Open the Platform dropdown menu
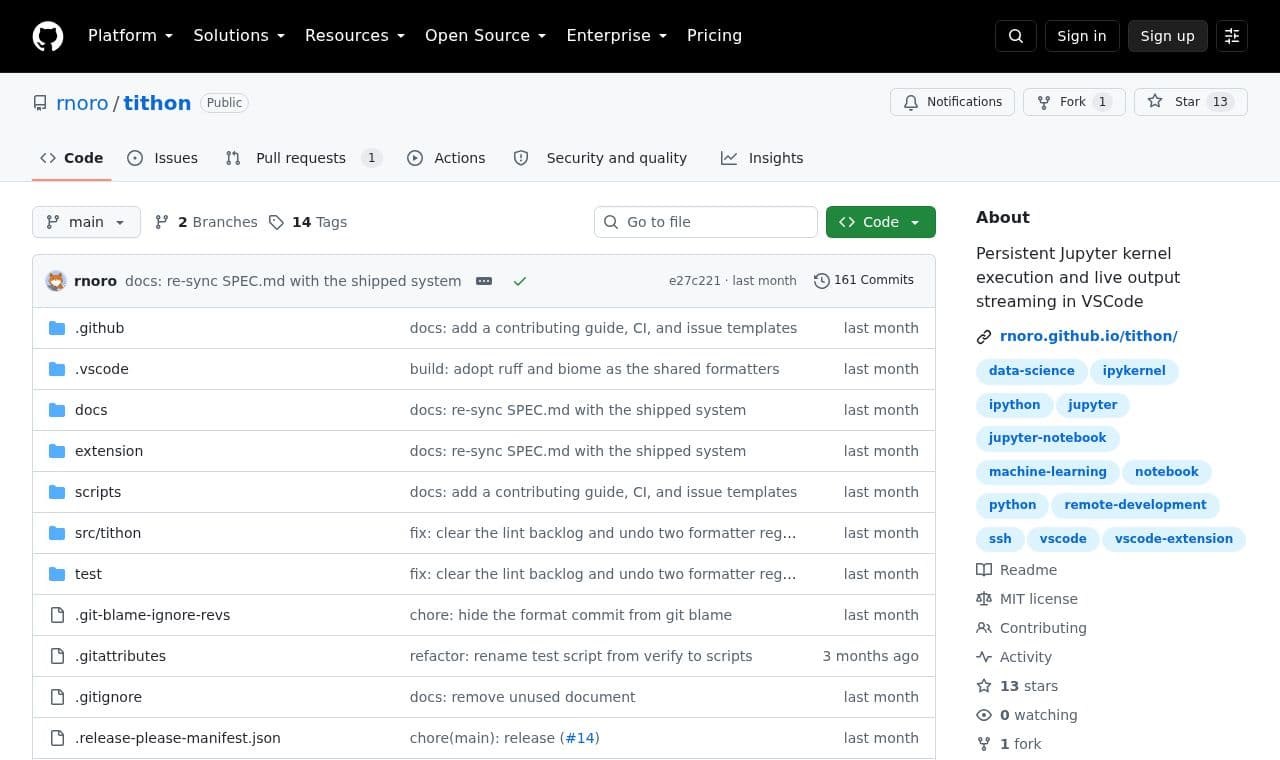 tap(131, 36)
